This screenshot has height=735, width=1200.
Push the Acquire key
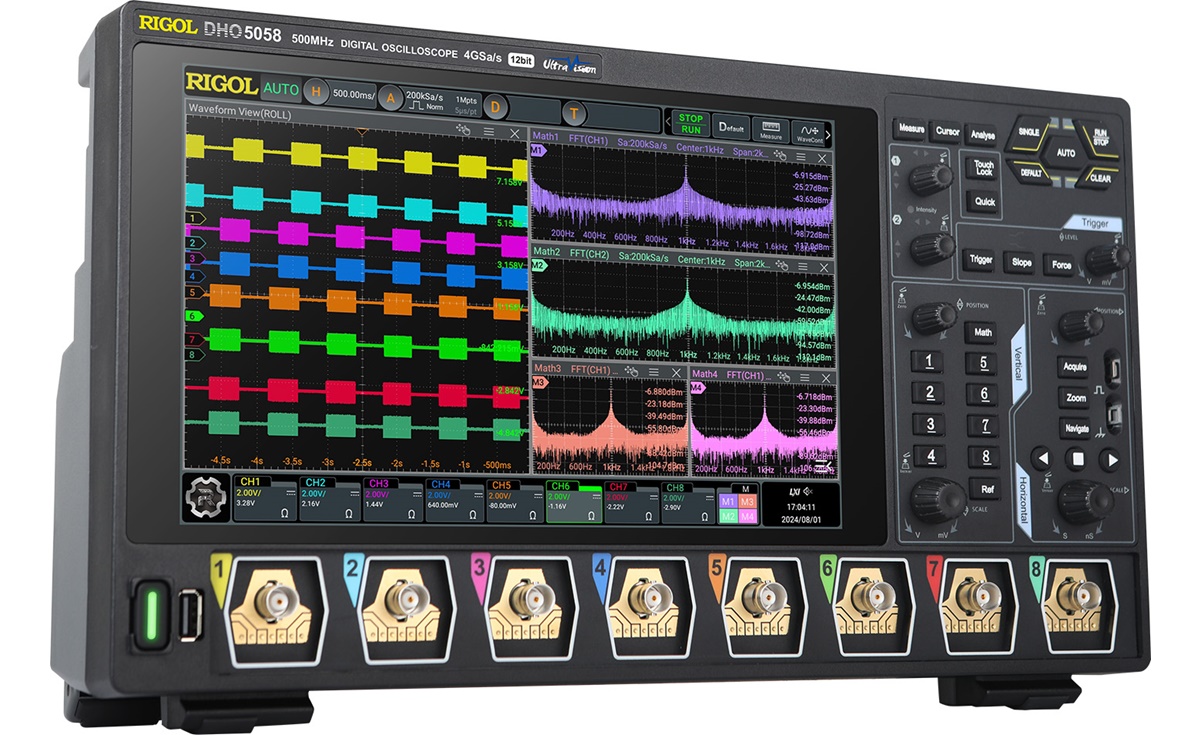(1075, 367)
